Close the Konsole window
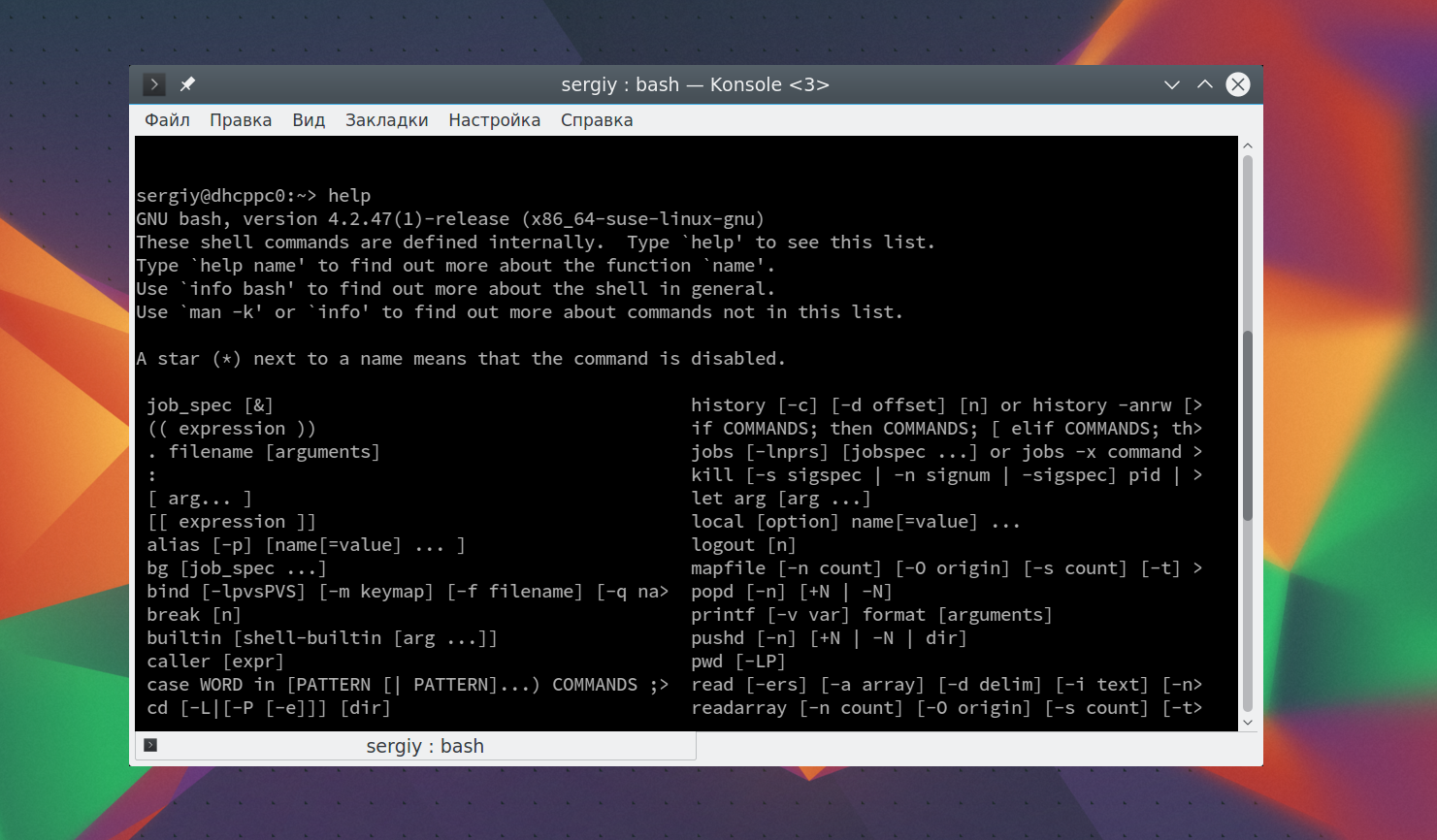This screenshot has height=840, width=1437. (x=1238, y=84)
